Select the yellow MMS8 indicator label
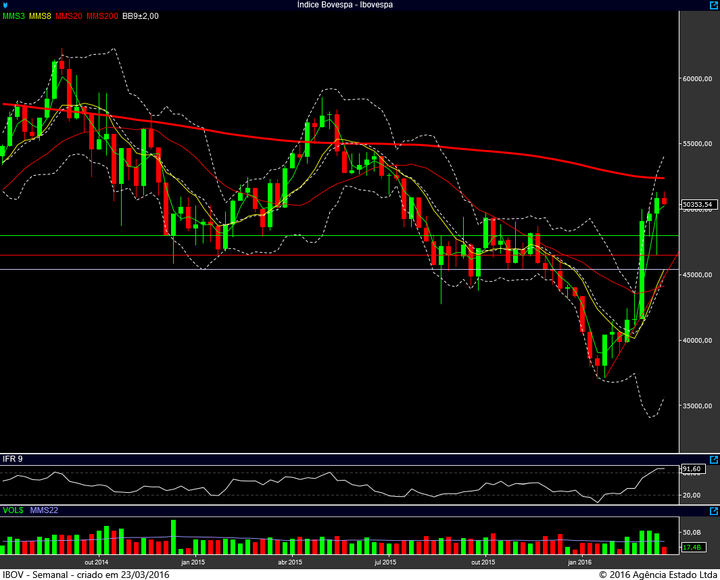Screen dimensions: 720x580 tap(41, 17)
